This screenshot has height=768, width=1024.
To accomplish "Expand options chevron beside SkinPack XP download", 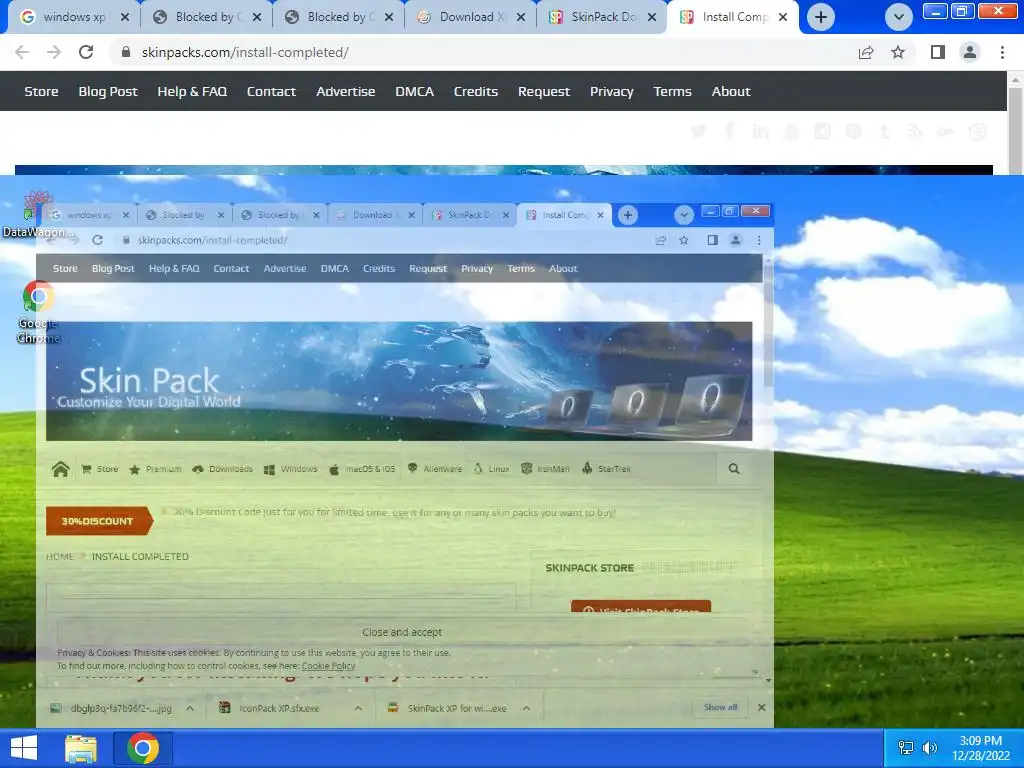I will coord(526,708).
